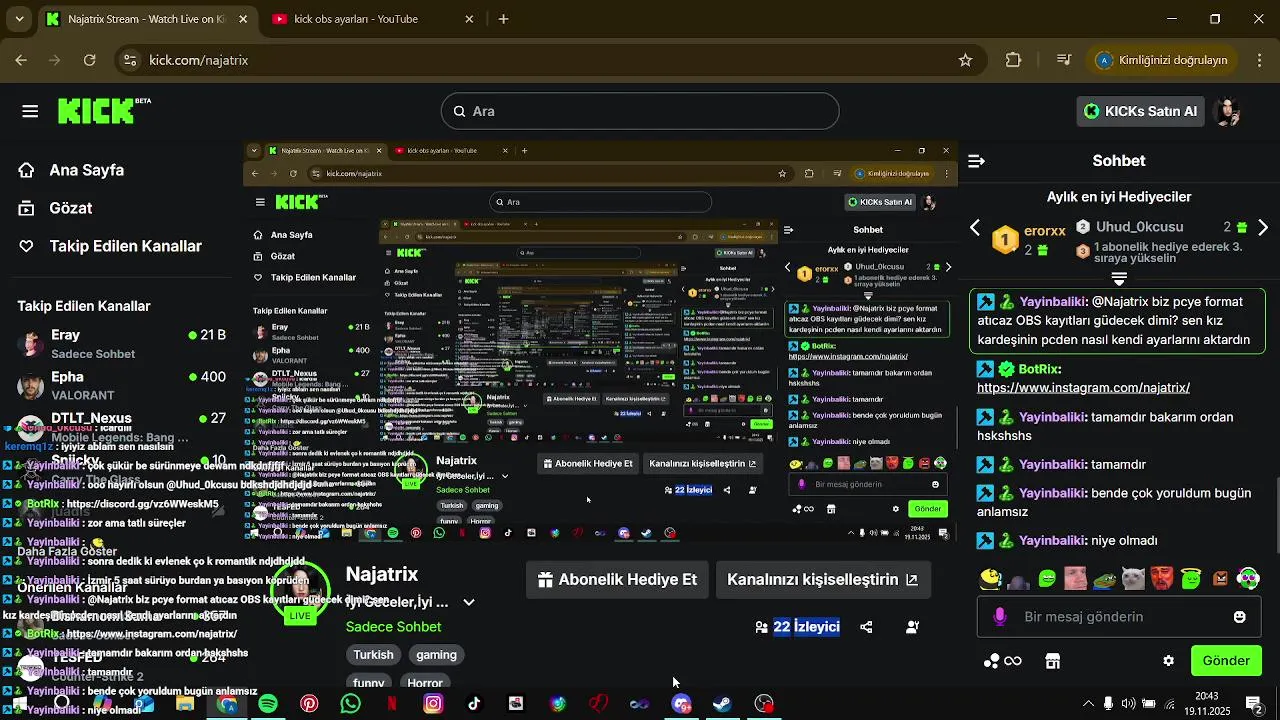The height and width of the screenshot is (720, 1280).
Task: Click the pinned @Najatrix chat message
Action: pos(1118,321)
